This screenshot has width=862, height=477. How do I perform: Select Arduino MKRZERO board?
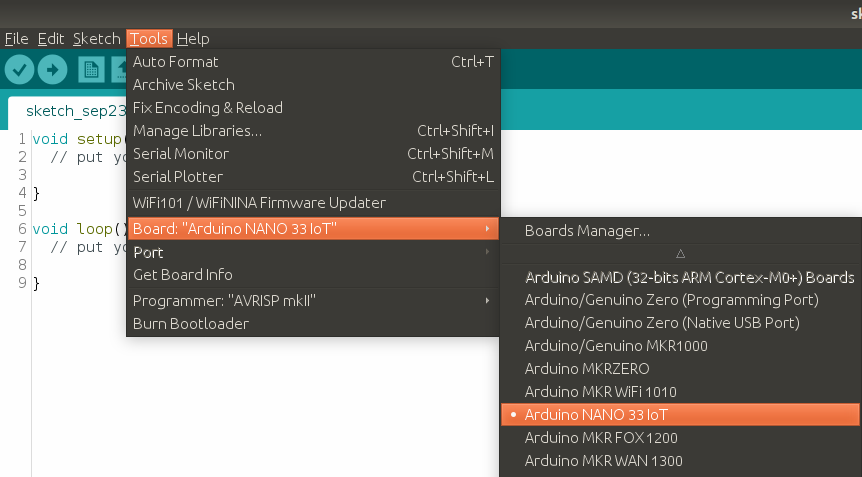[x=681, y=369]
